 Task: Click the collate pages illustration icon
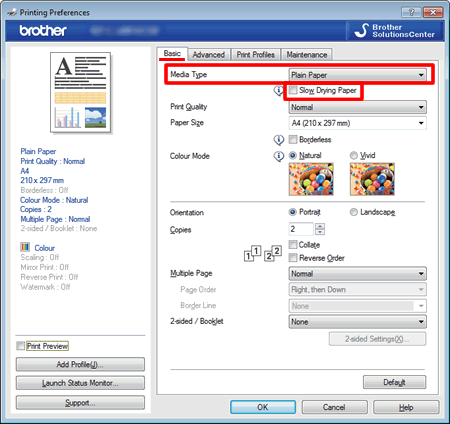[x=263, y=254]
